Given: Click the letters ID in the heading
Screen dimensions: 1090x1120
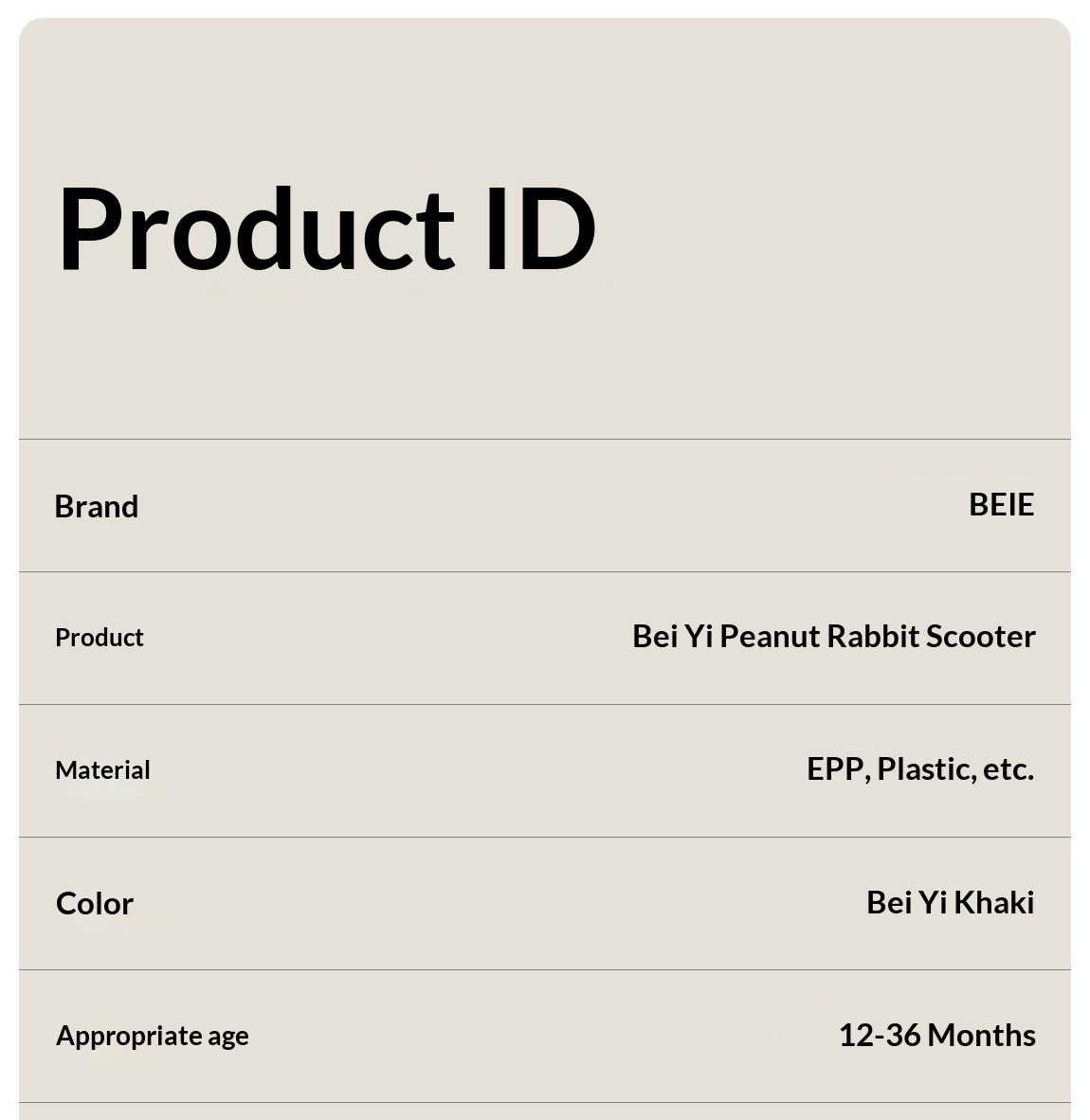Looking at the screenshot, I should [540, 228].
